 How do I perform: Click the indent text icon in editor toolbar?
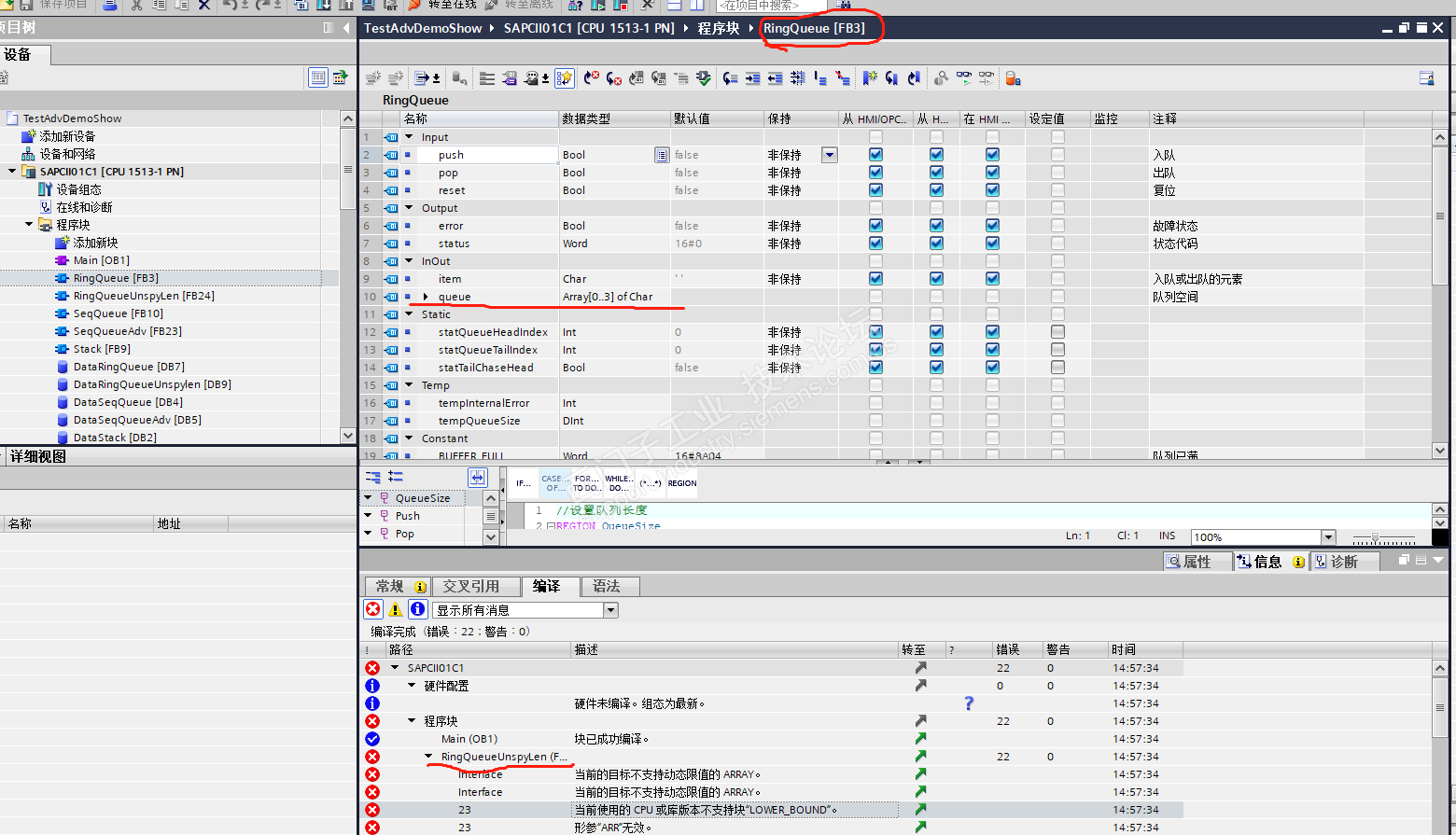click(752, 78)
